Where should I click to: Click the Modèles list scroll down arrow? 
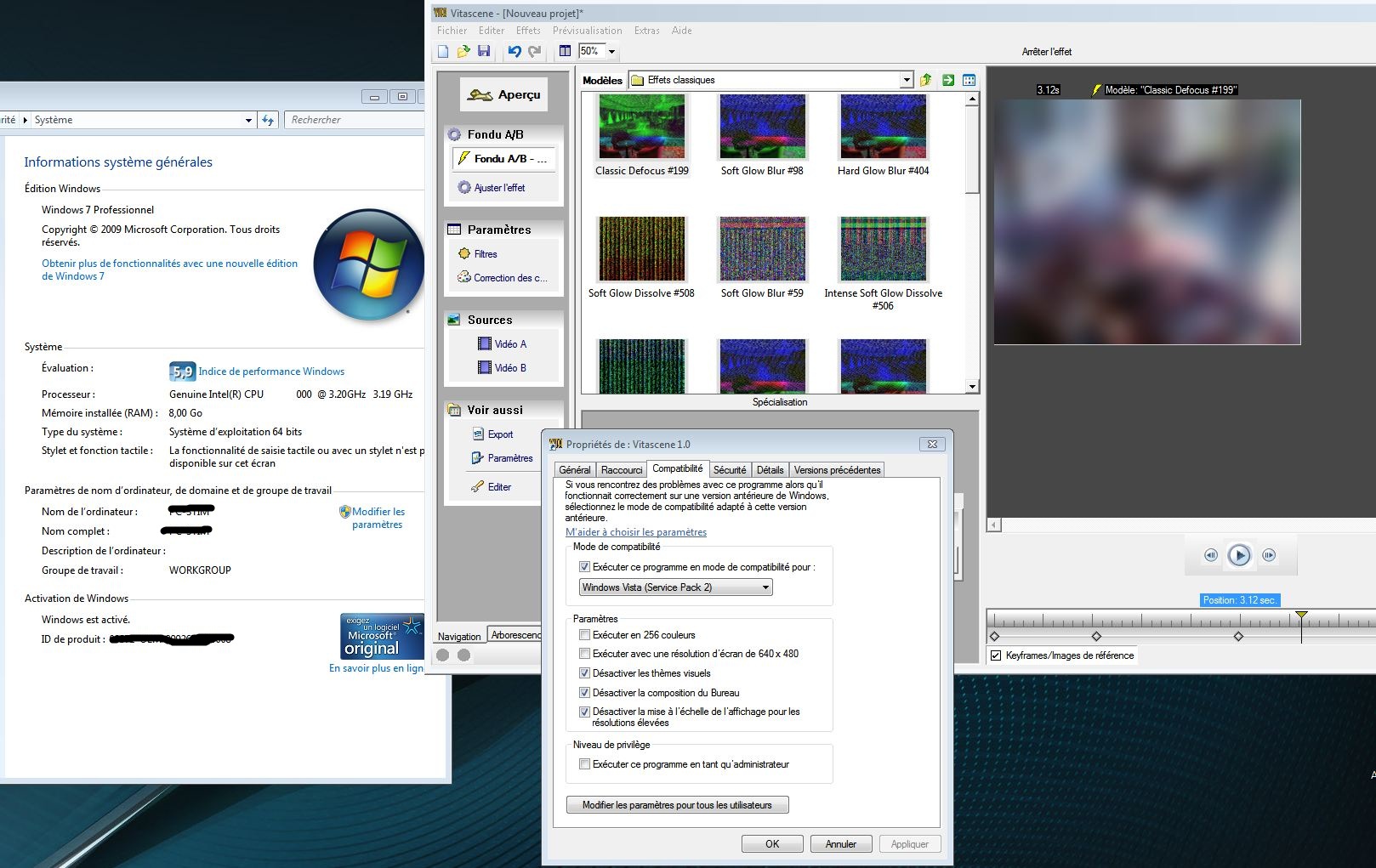[x=972, y=387]
